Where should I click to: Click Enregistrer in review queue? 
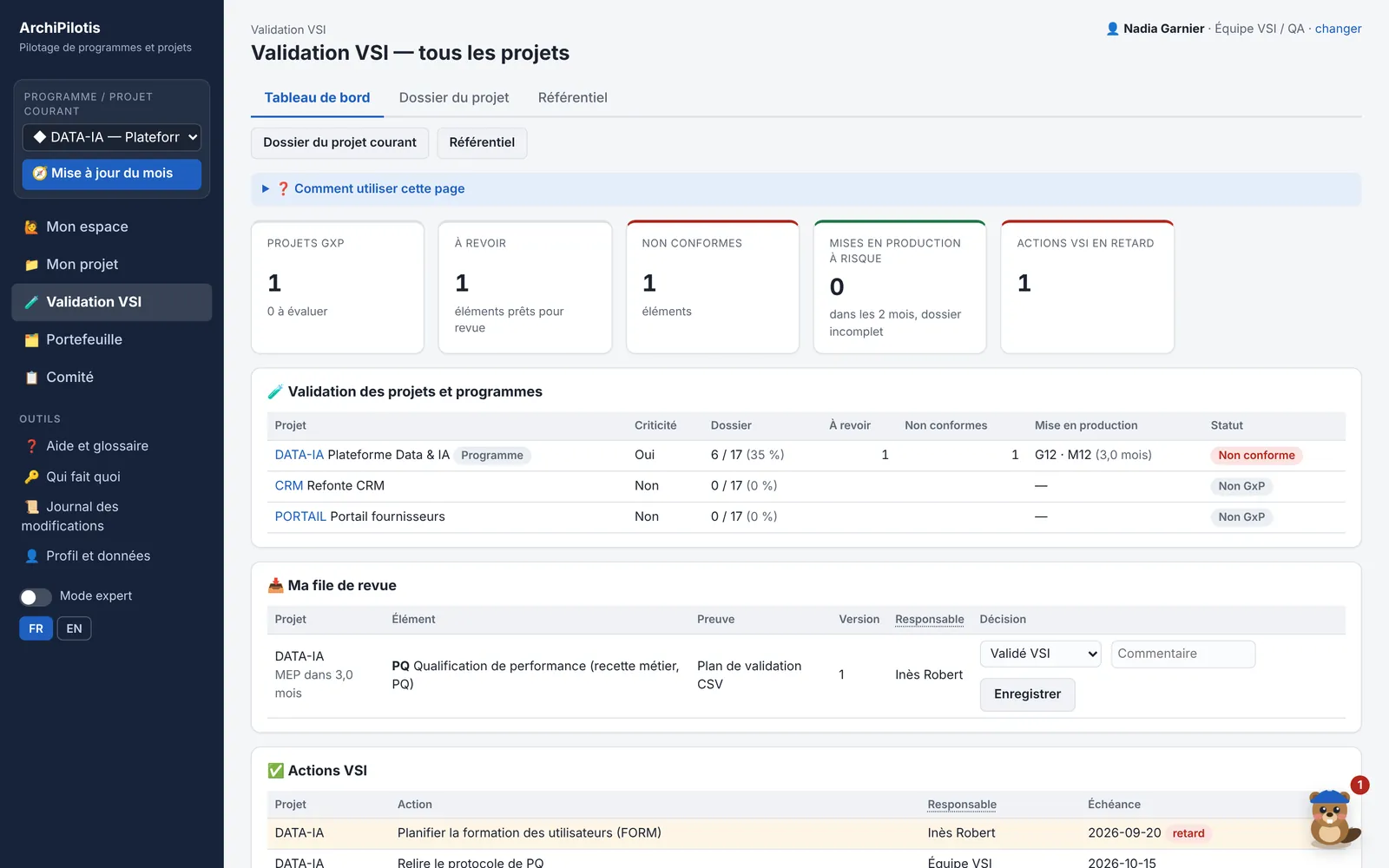1027,694
